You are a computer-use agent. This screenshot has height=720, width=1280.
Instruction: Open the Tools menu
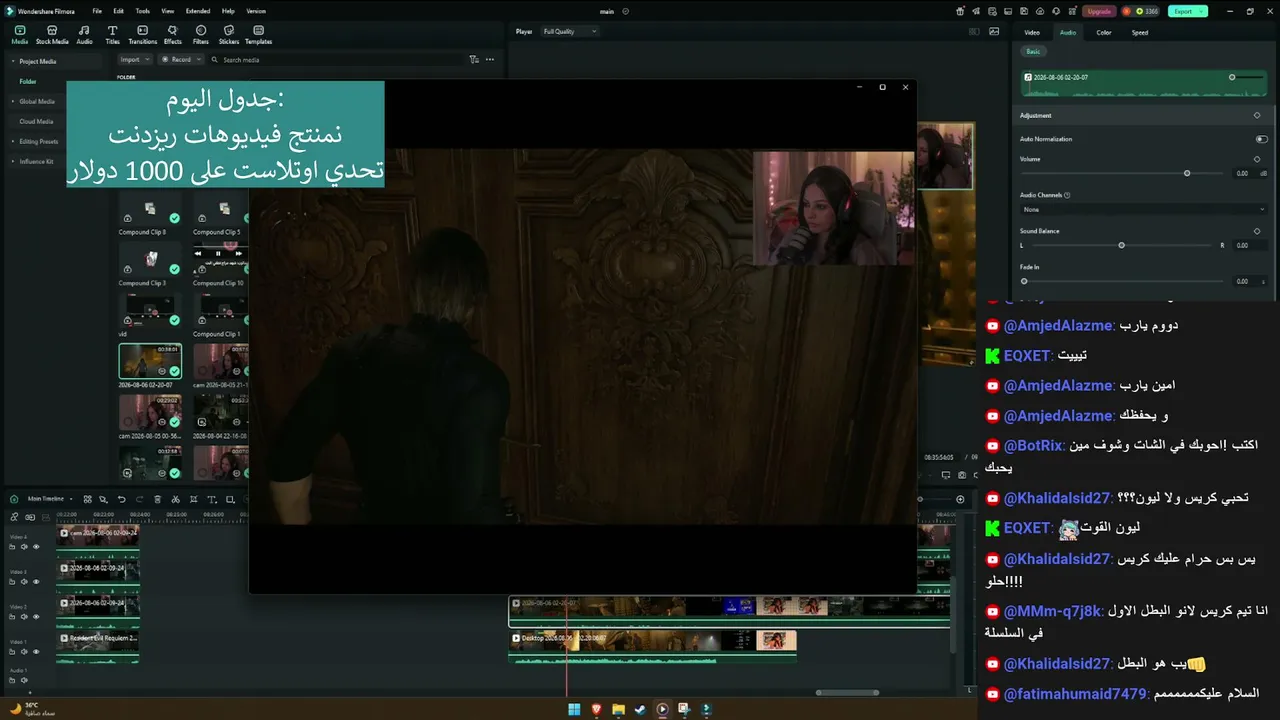click(143, 11)
